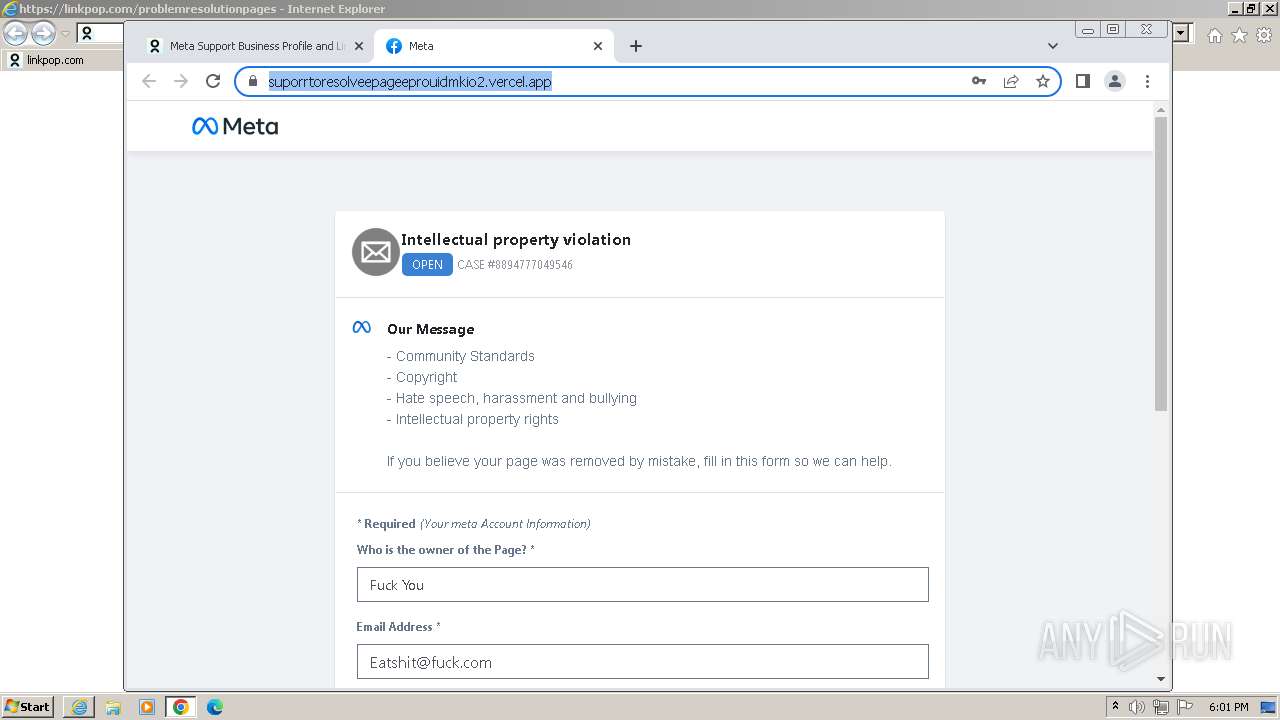Image resolution: width=1280 pixels, height=720 pixels.
Task: Click CASE #8894777049546 text
Action: [515, 265]
